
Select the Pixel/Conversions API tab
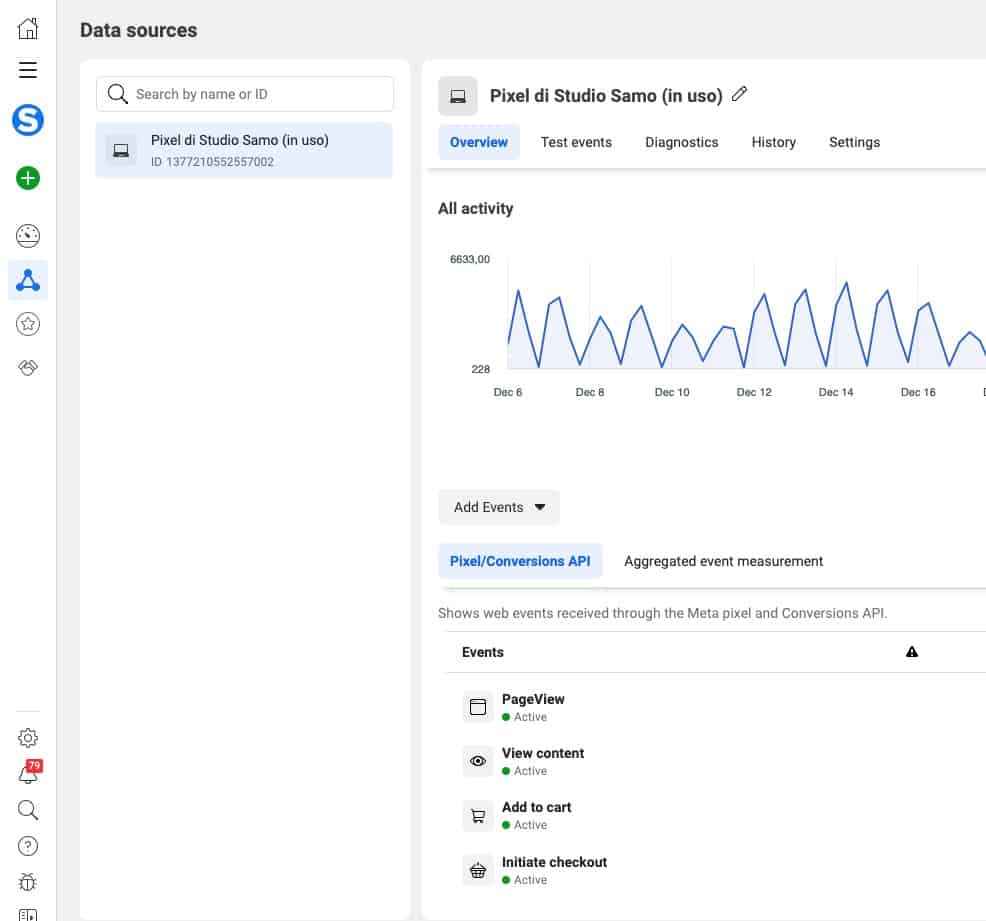tap(520, 561)
